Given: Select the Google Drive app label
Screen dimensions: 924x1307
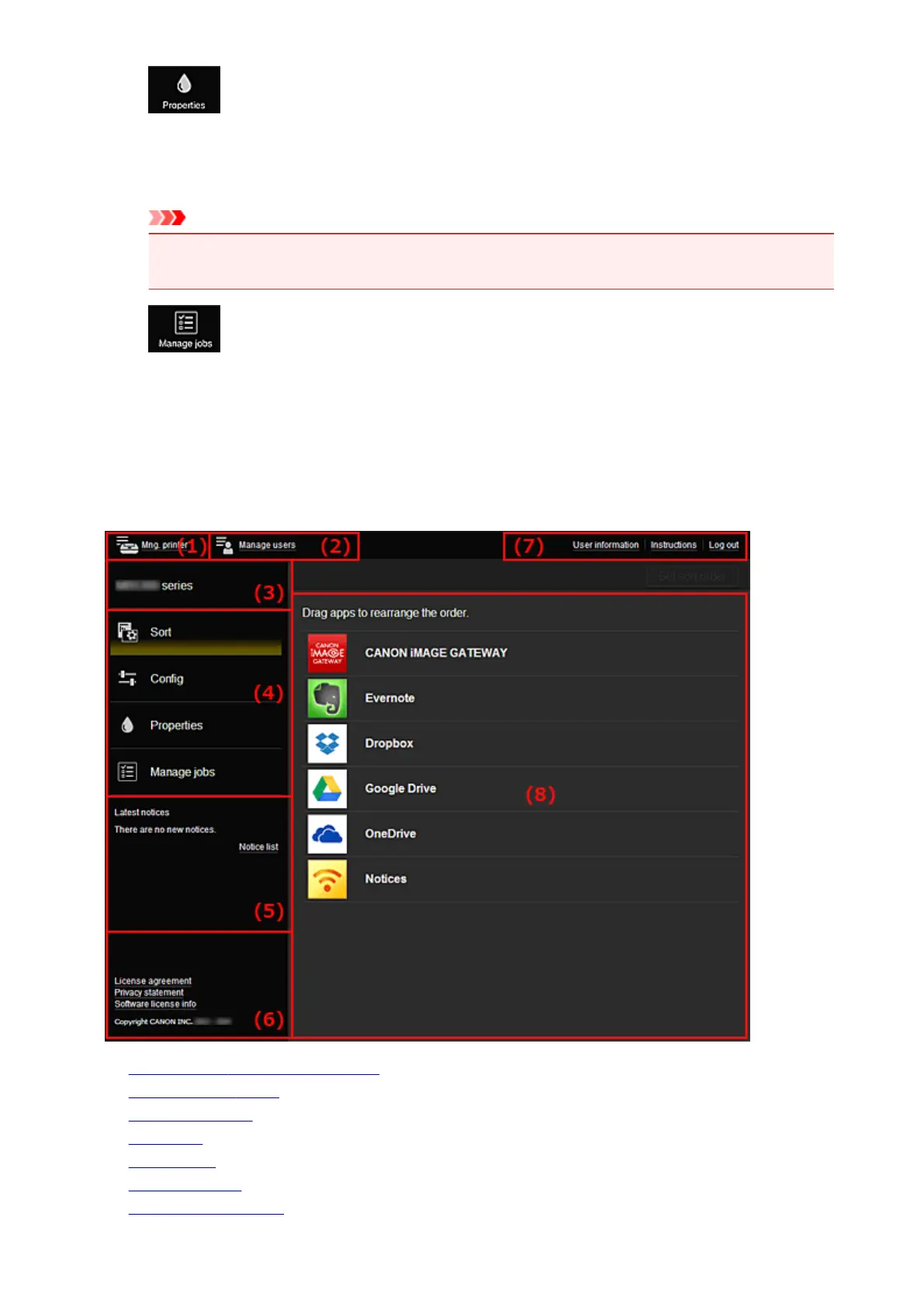Looking at the screenshot, I should 400,788.
